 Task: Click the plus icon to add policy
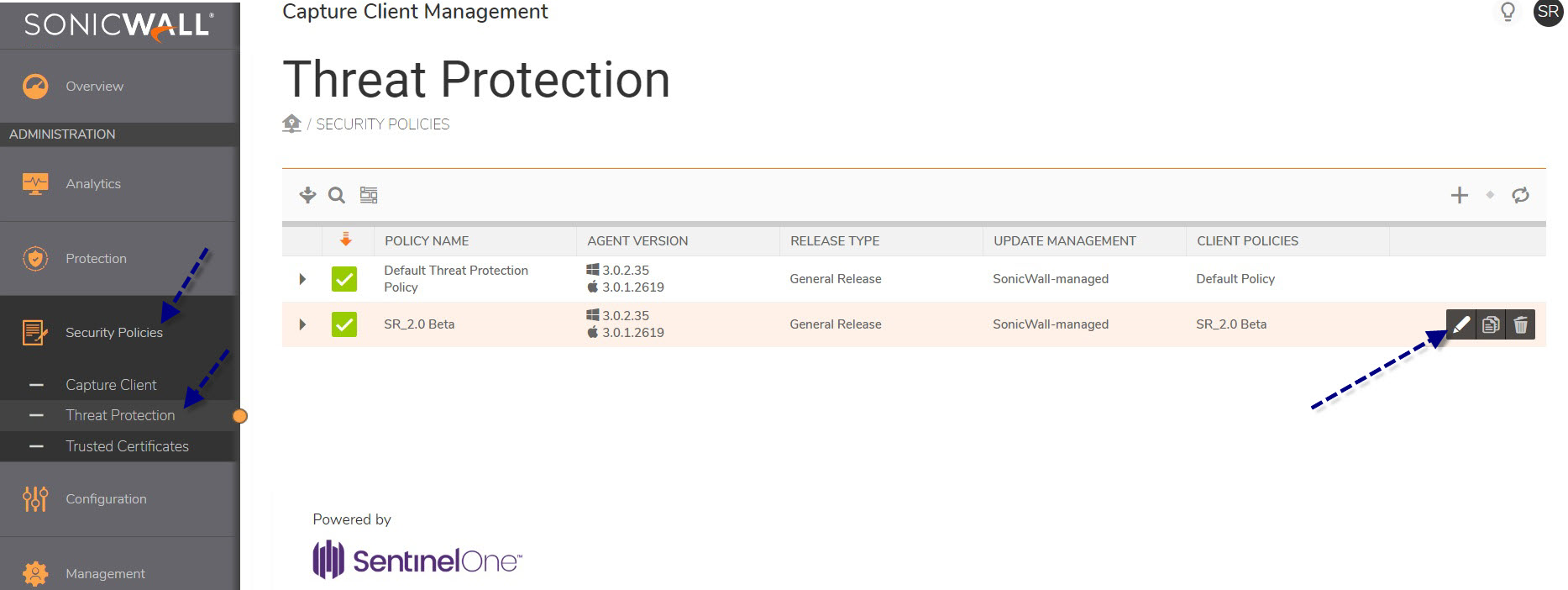pyautogui.click(x=1459, y=195)
